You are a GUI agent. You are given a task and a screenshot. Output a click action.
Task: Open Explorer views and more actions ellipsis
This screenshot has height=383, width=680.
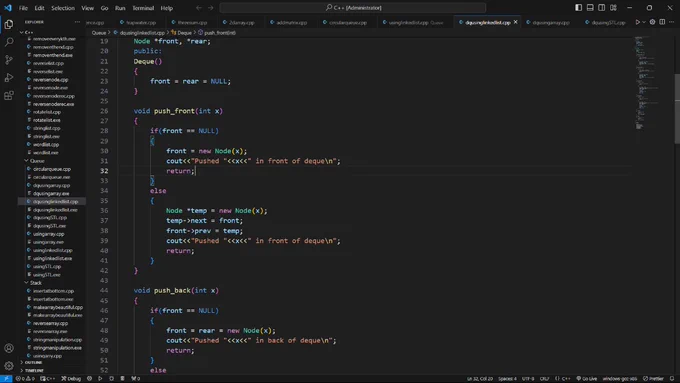coord(77,22)
